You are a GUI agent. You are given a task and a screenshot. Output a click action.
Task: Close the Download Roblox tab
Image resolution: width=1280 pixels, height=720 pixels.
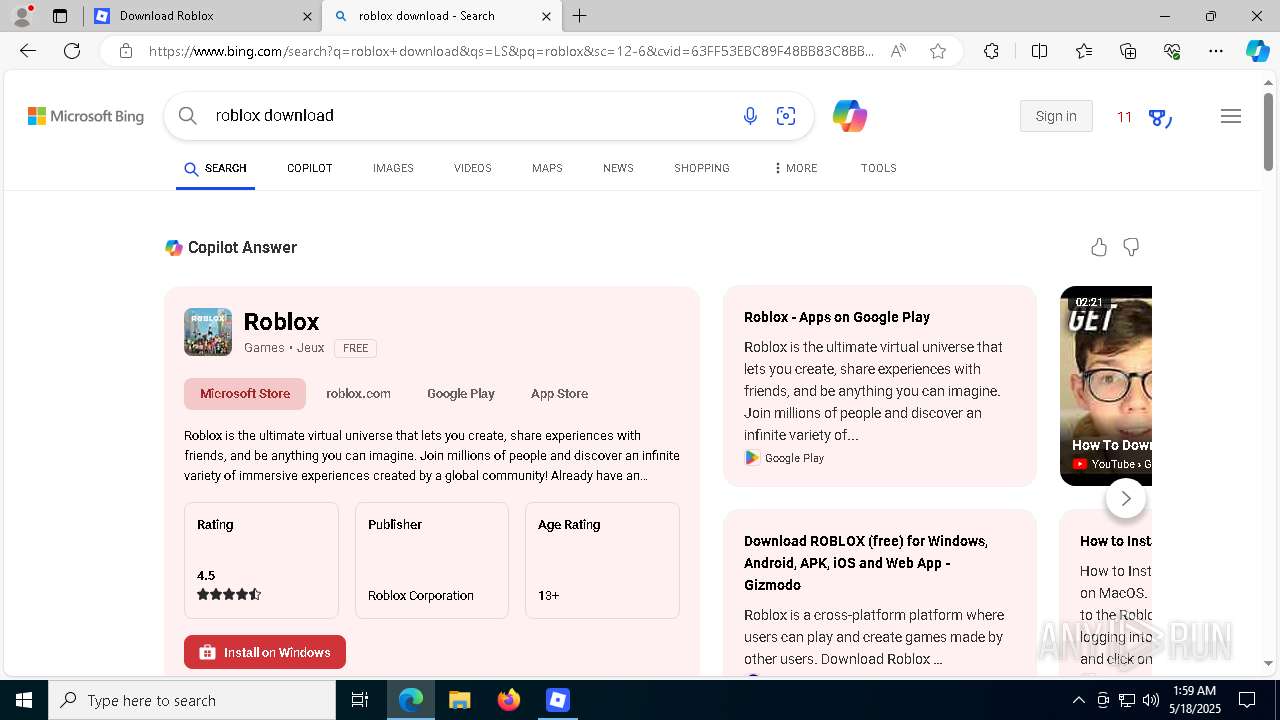[307, 16]
